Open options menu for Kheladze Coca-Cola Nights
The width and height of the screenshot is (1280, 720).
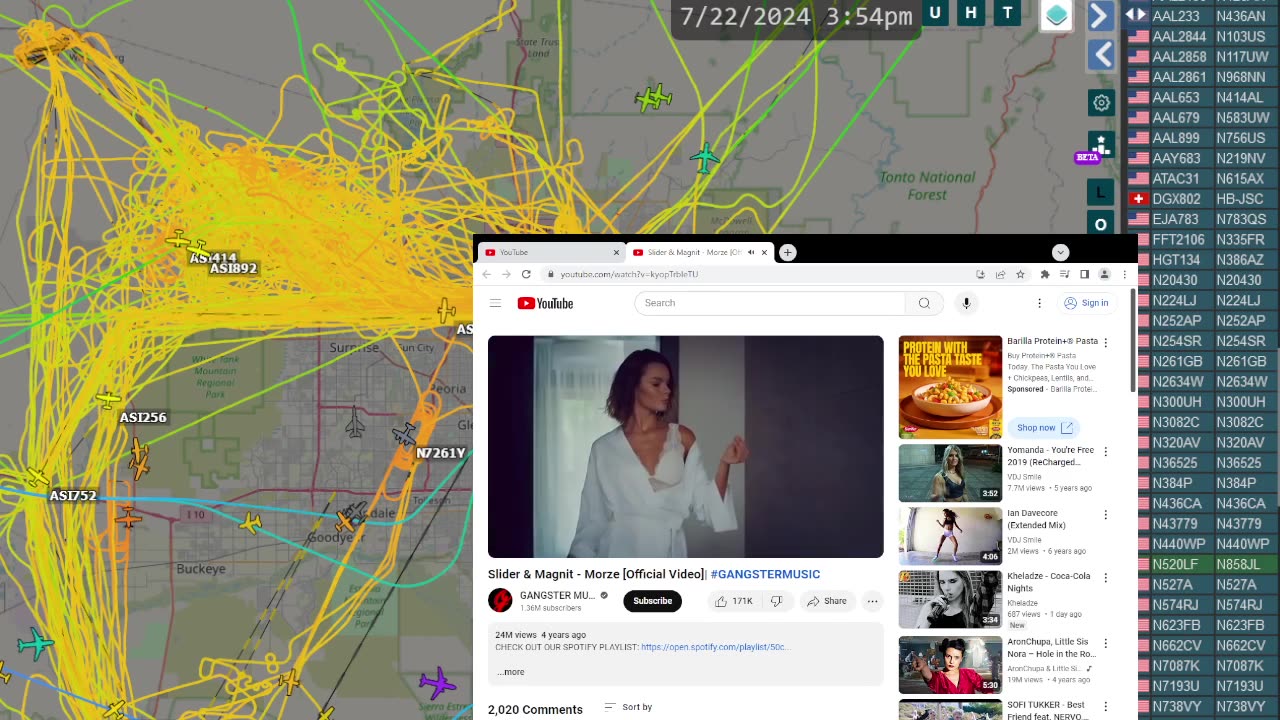coord(1105,578)
